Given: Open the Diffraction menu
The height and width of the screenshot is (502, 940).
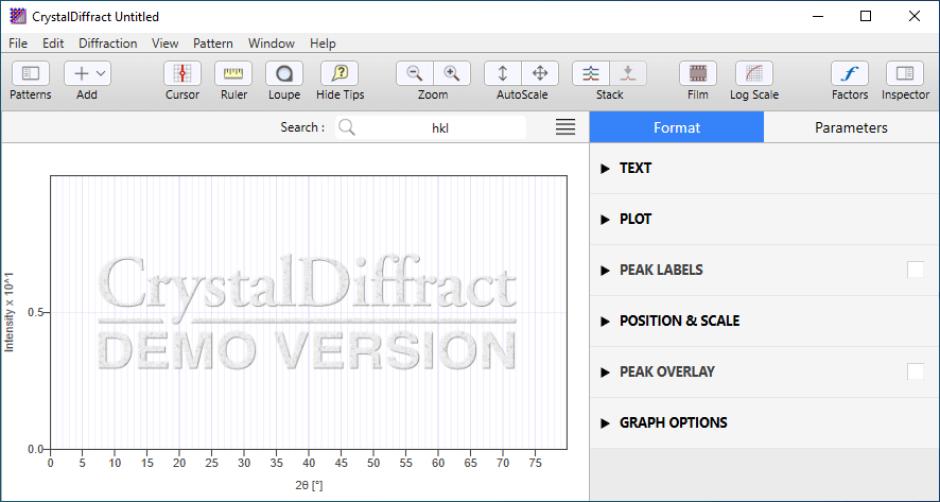Looking at the screenshot, I should coord(108,43).
